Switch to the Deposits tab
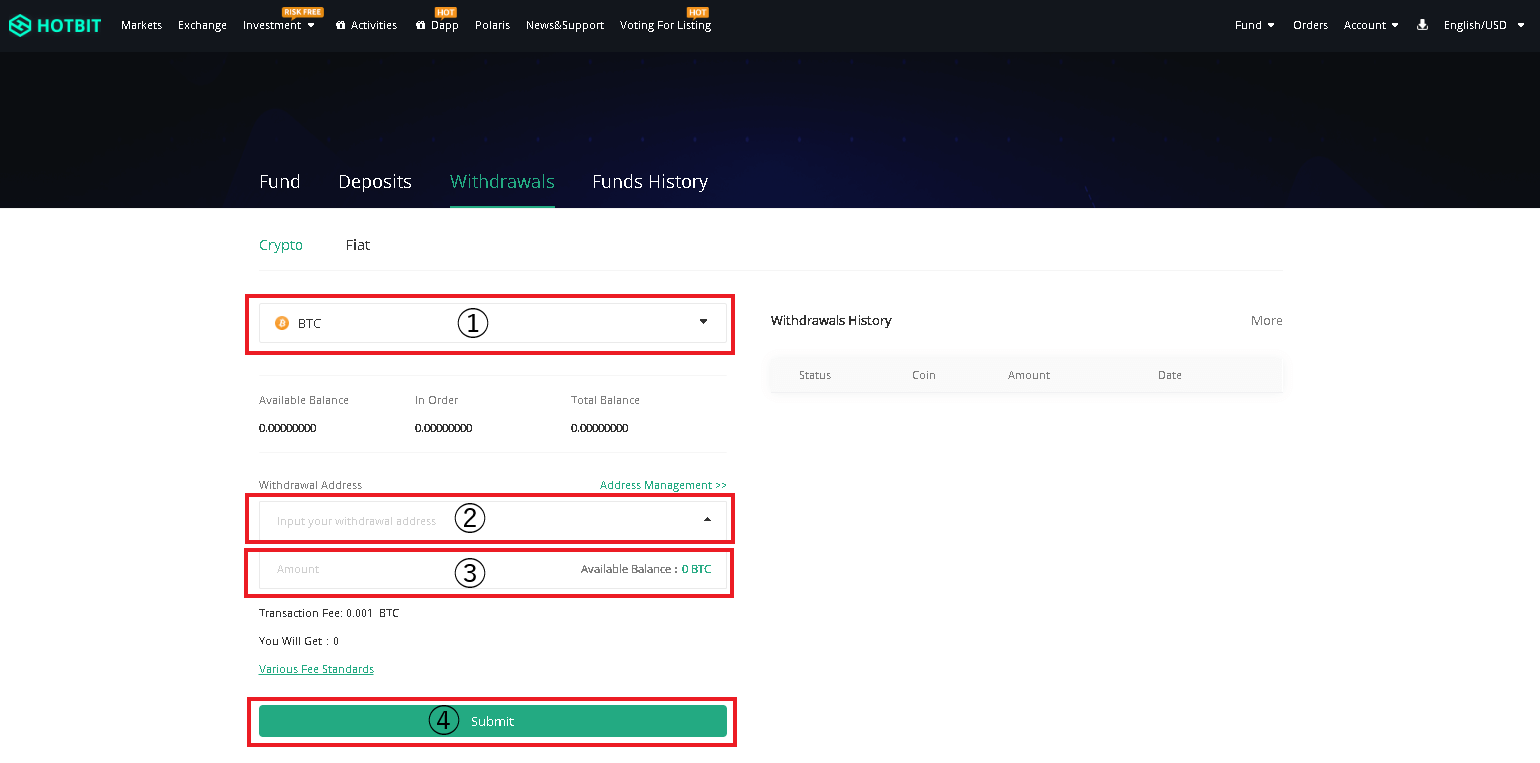This screenshot has height=763, width=1540. [x=375, y=182]
